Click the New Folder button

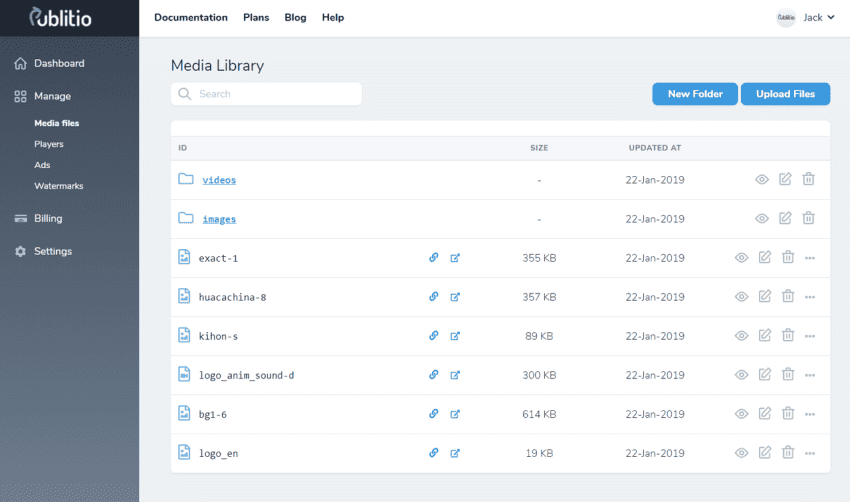[x=694, y=94]
